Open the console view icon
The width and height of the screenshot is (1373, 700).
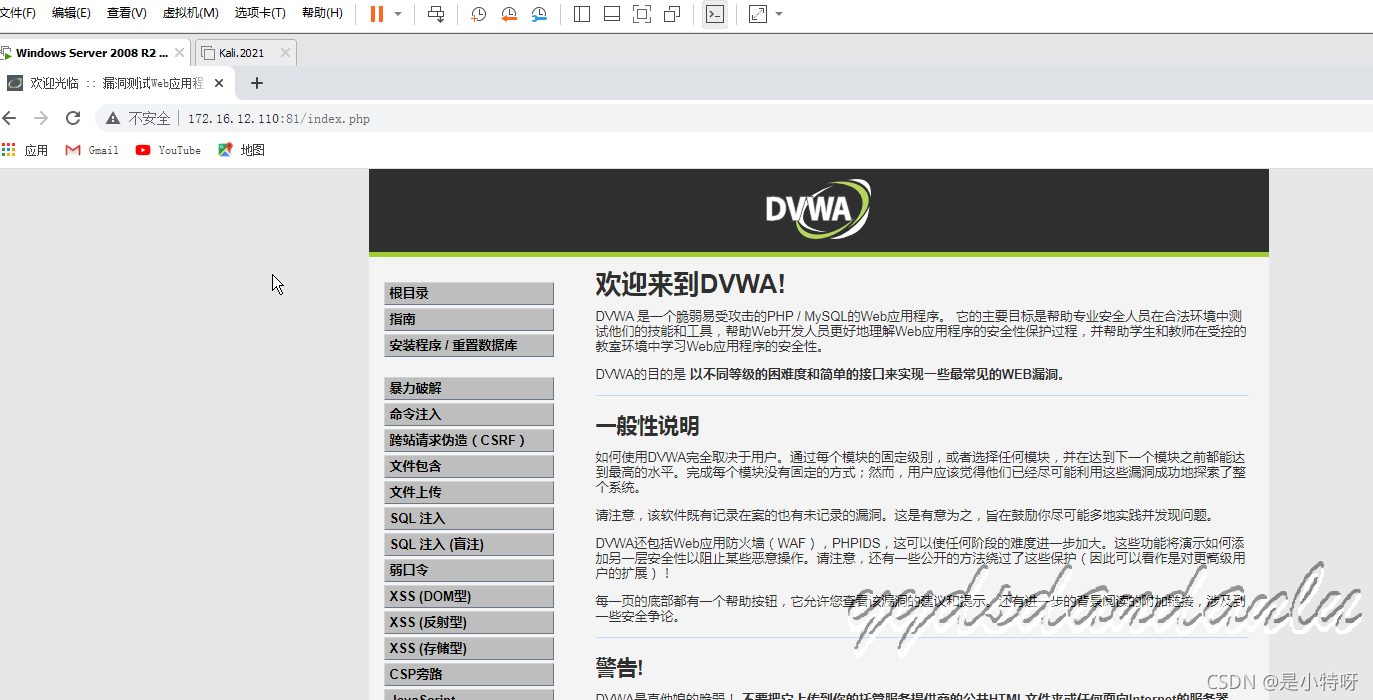click(x=714, y=14)
